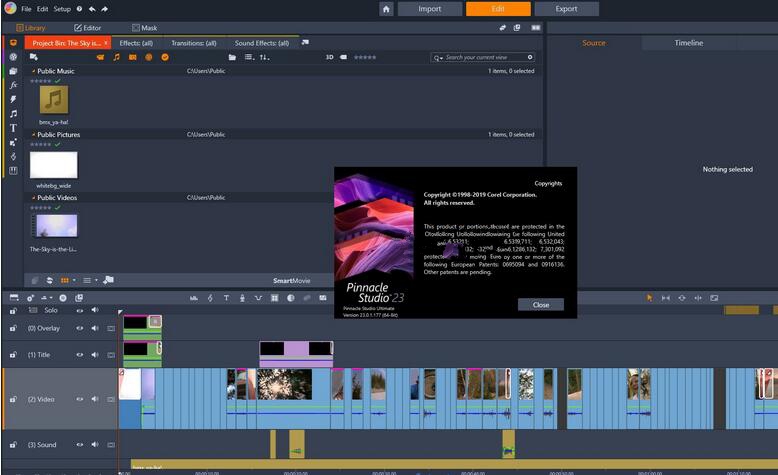This screenshot has height=475, width=778.
Task: Click the Redo arrow in menu bar
Action: [x=105, y=9]
